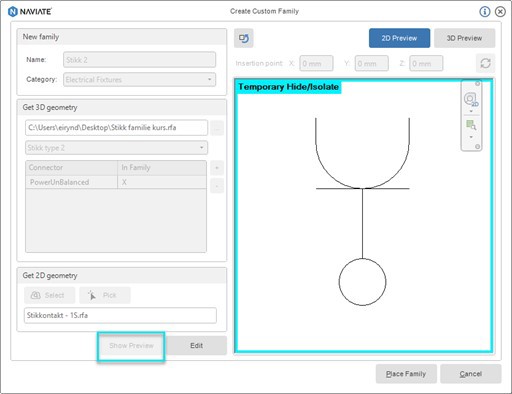This screenshot has height=394, width=512.
Task: Click the insertion point Y field
Action: pyautogui.click(x=371, y=63)
